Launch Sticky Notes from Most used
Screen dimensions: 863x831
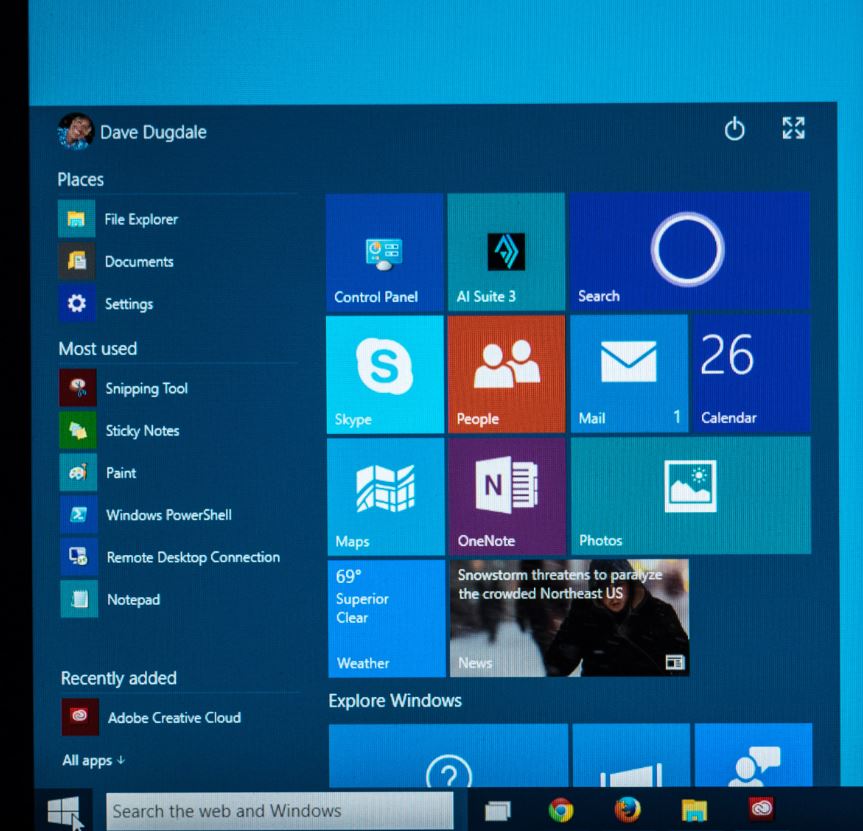click(x=179, y=430)
